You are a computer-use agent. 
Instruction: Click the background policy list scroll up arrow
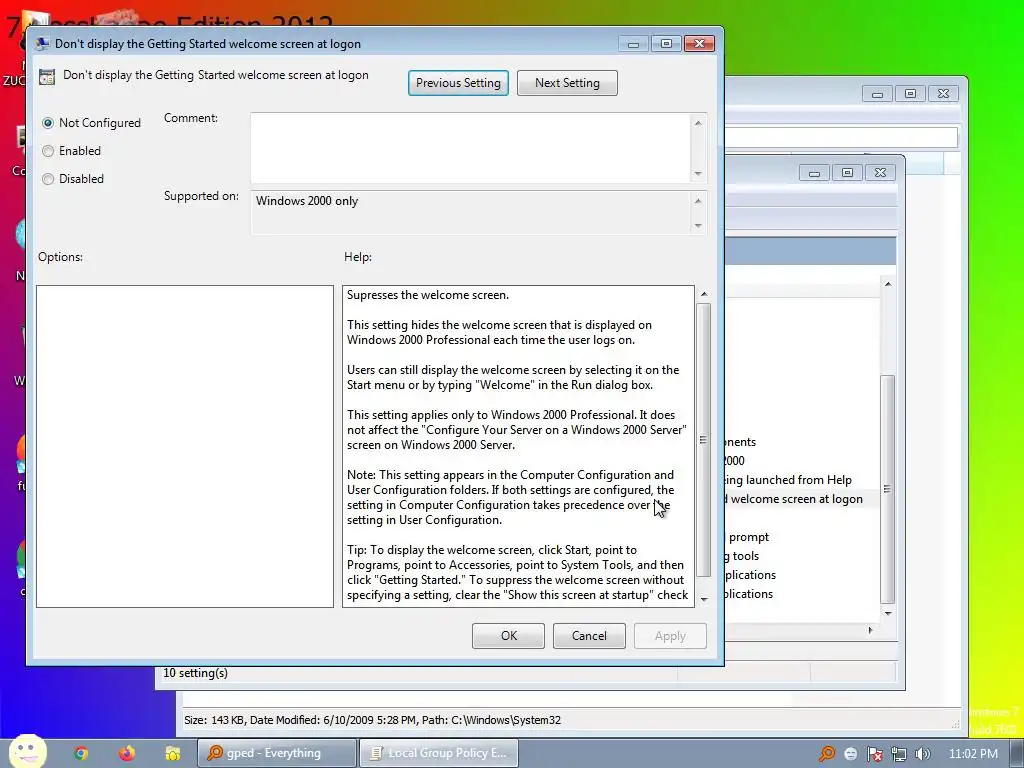[x=888, y=283]
